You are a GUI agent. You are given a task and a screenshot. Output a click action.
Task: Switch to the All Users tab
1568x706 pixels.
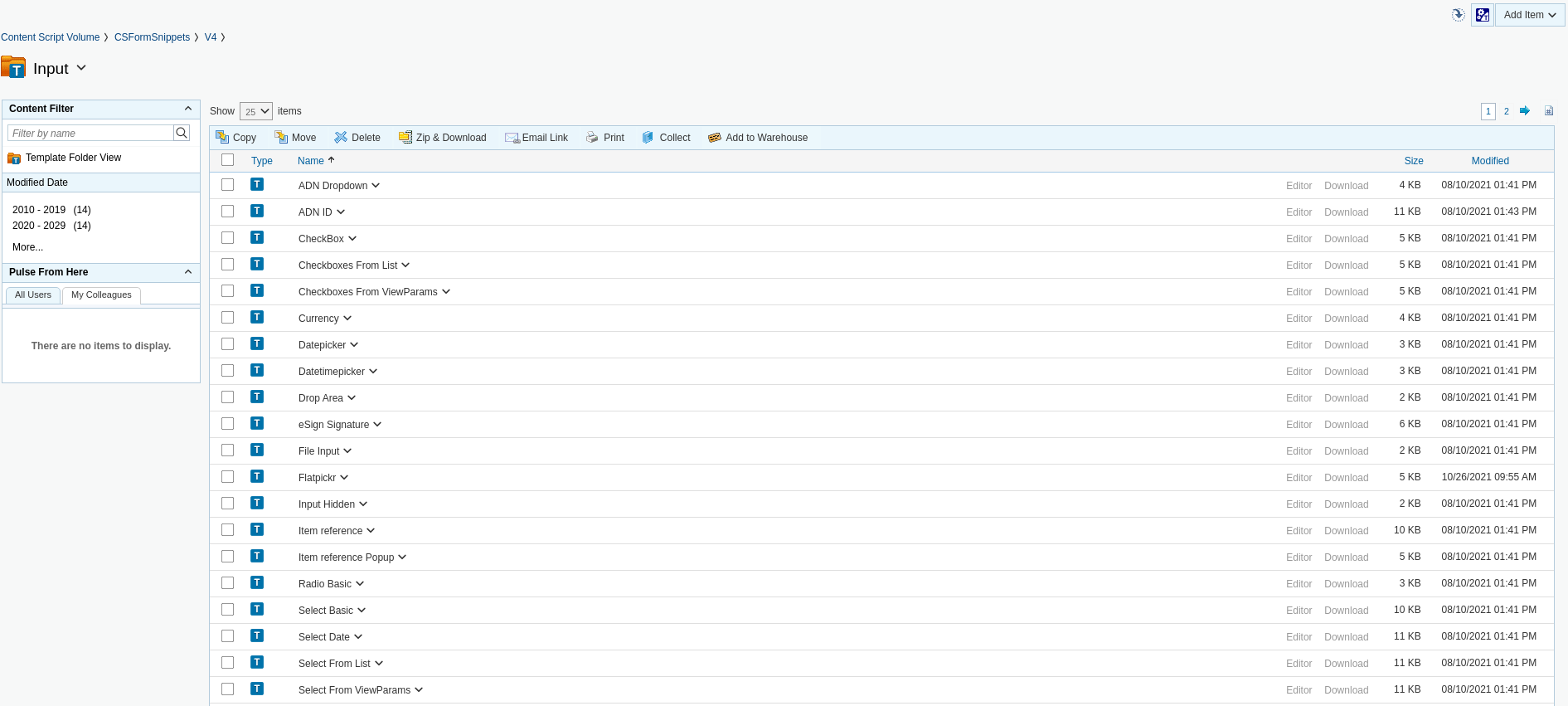pos(33,295)
